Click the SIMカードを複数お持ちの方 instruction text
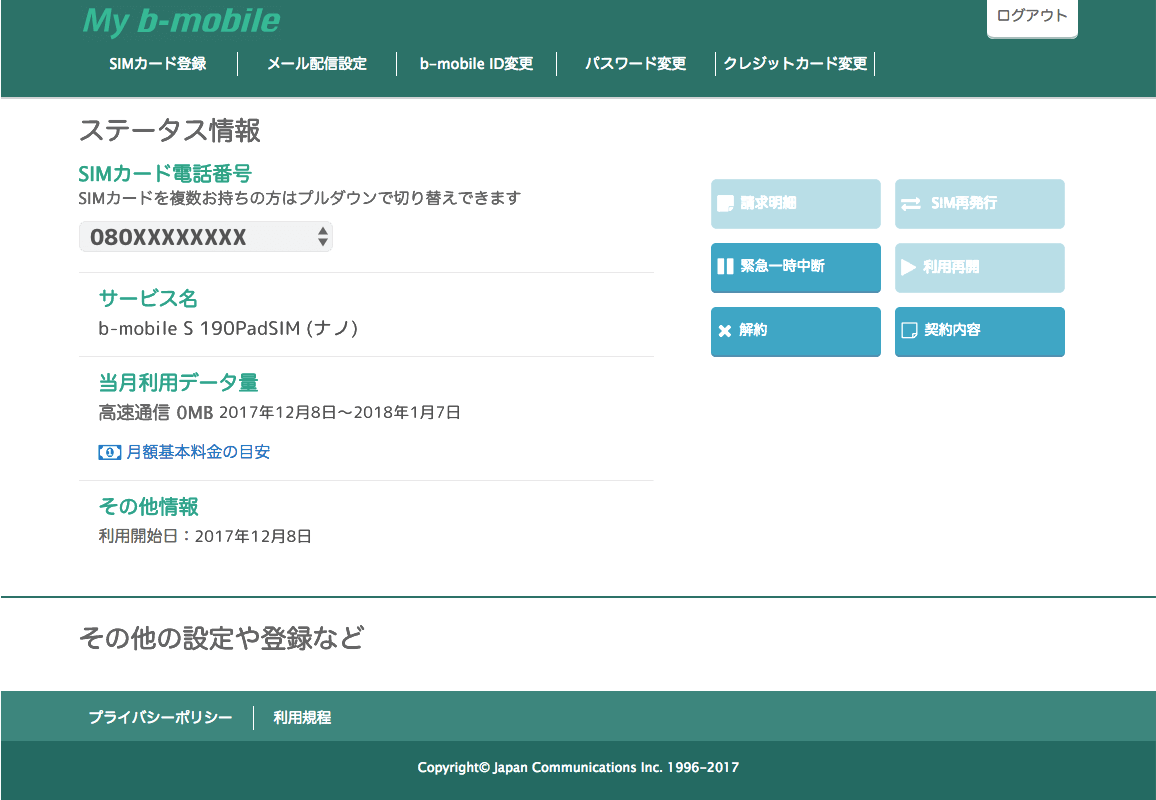This screenshot has height=800, width=1156. point(299,198)
